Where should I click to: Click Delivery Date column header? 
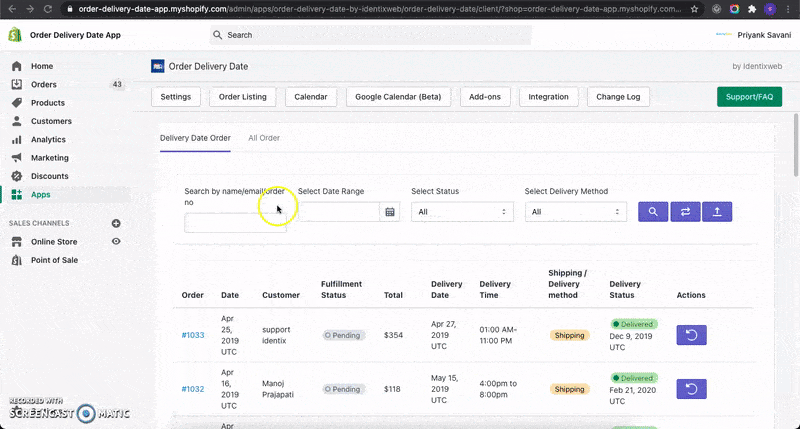tap(446, 290)
